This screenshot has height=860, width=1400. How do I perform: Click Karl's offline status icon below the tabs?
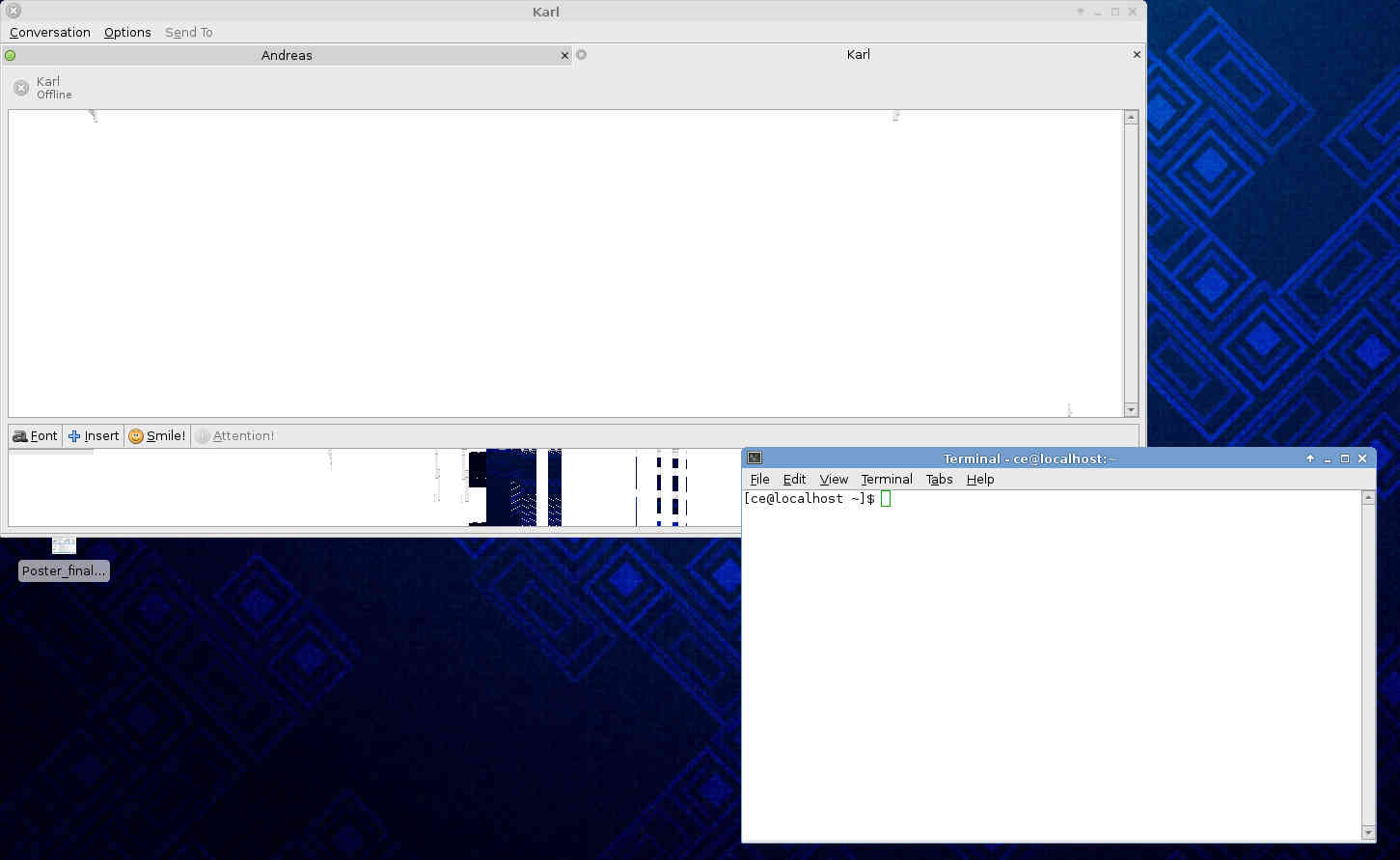tap(21, 88)
